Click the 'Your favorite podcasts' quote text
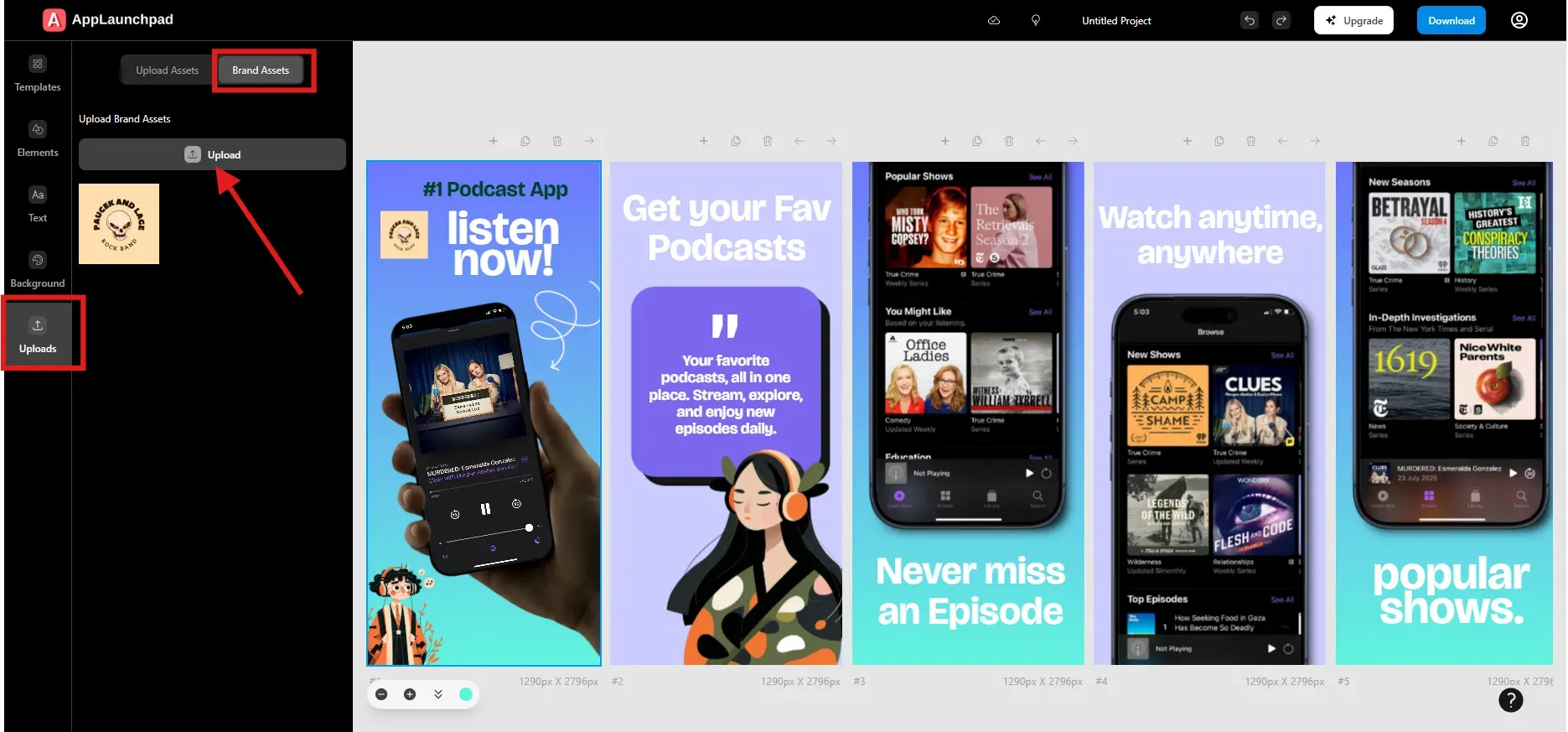Image resolution: width=1568 pixels, height=732 pixels. (726, 394)
